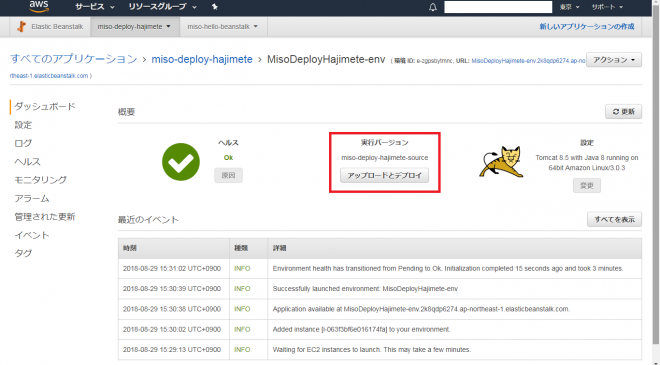Select the 15:30:02 event timestamp
660x365 pixels.
[172, 329]
